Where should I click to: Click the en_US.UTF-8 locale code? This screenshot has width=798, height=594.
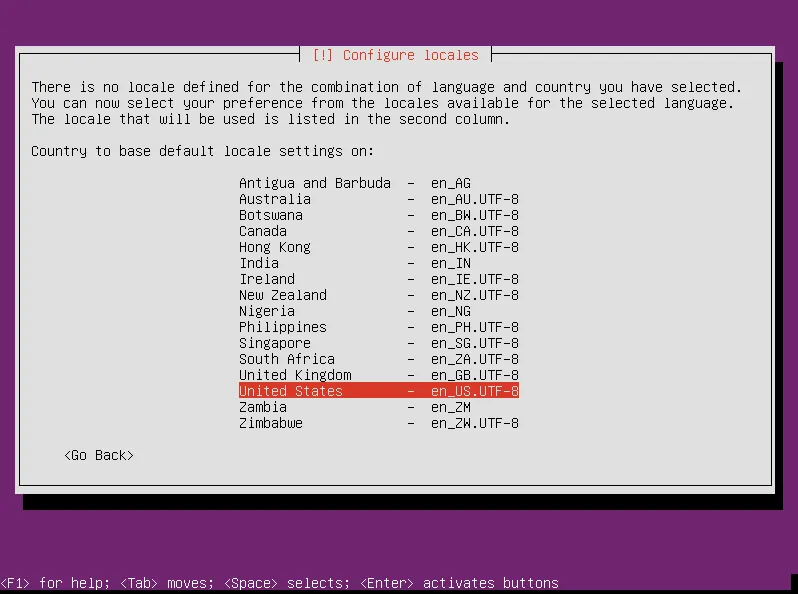[474, 391]
